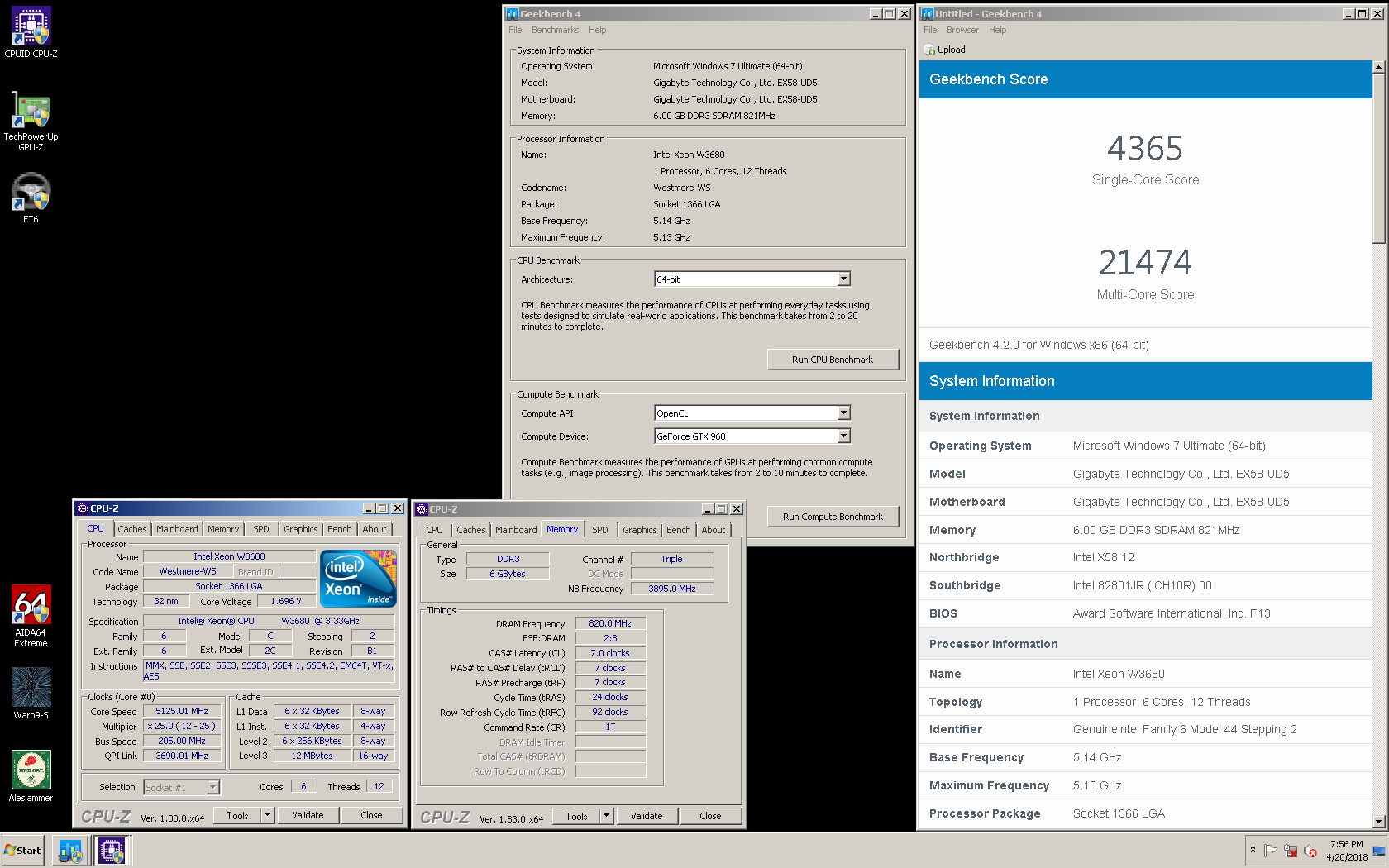Image resolution: width=1389 pixels, height=868 pixels.
Task: Switch to Caches tab in left CPU-Z
Action: (131, 529)
